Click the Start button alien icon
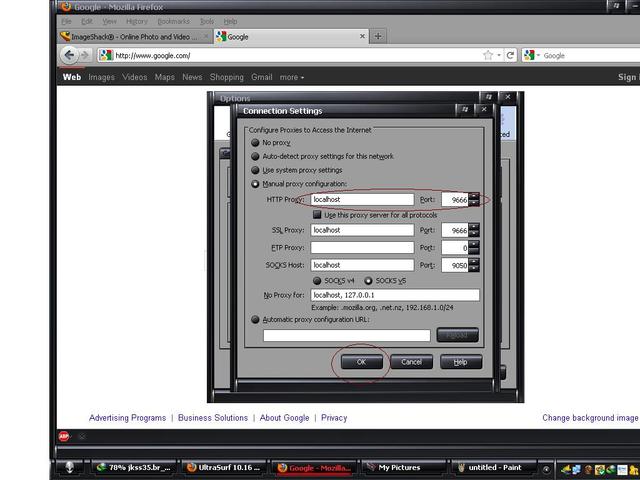 click(x=69, y=467)
